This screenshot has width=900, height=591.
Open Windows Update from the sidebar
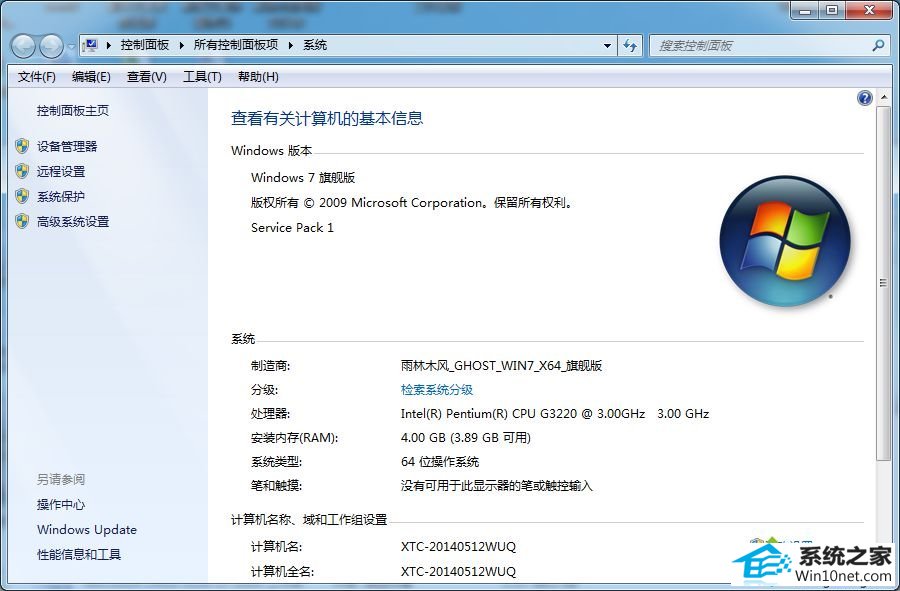click(86, 529)
